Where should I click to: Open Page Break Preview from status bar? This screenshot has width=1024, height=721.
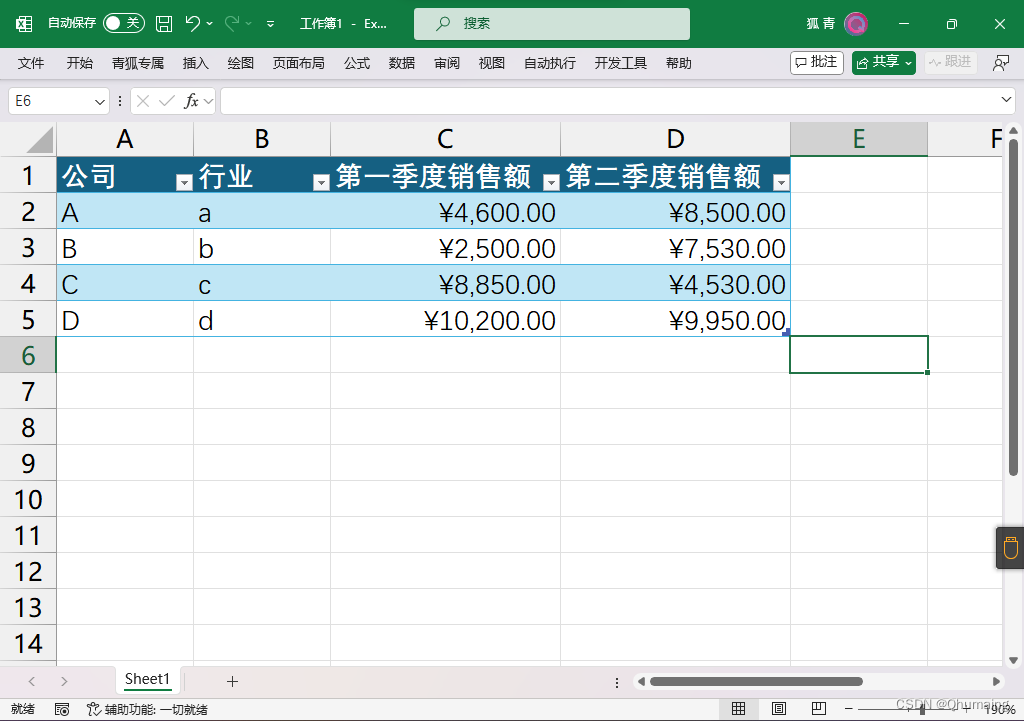(x=817, y=708)
